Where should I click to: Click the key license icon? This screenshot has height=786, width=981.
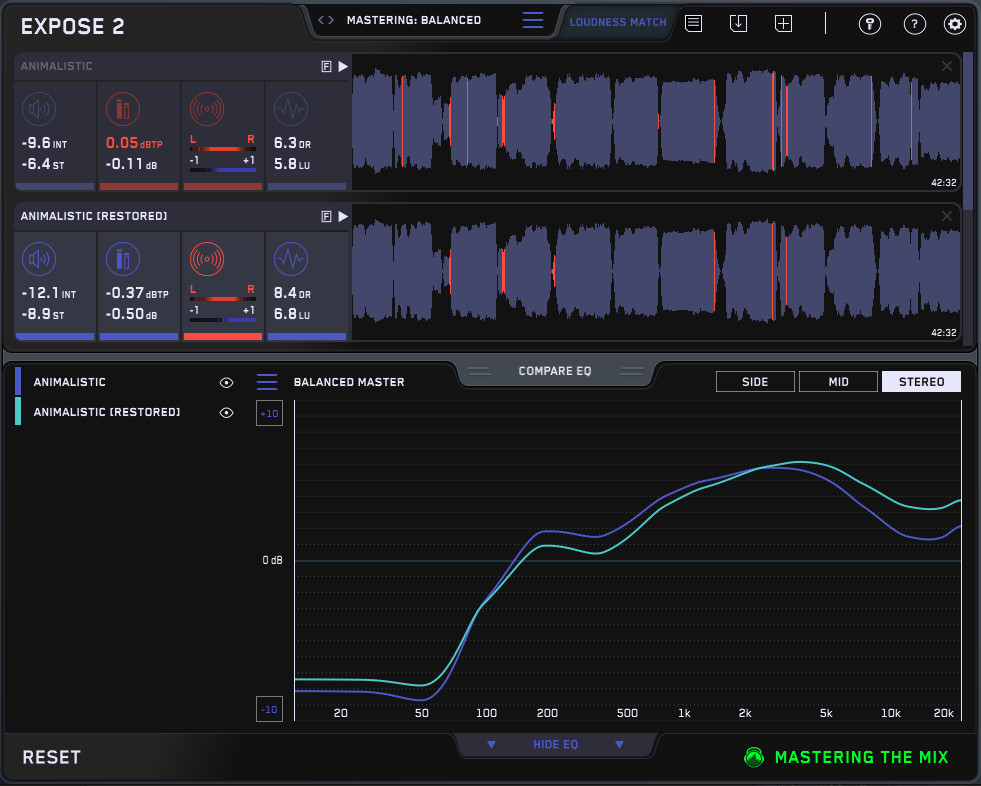click(x=870, y=24)
